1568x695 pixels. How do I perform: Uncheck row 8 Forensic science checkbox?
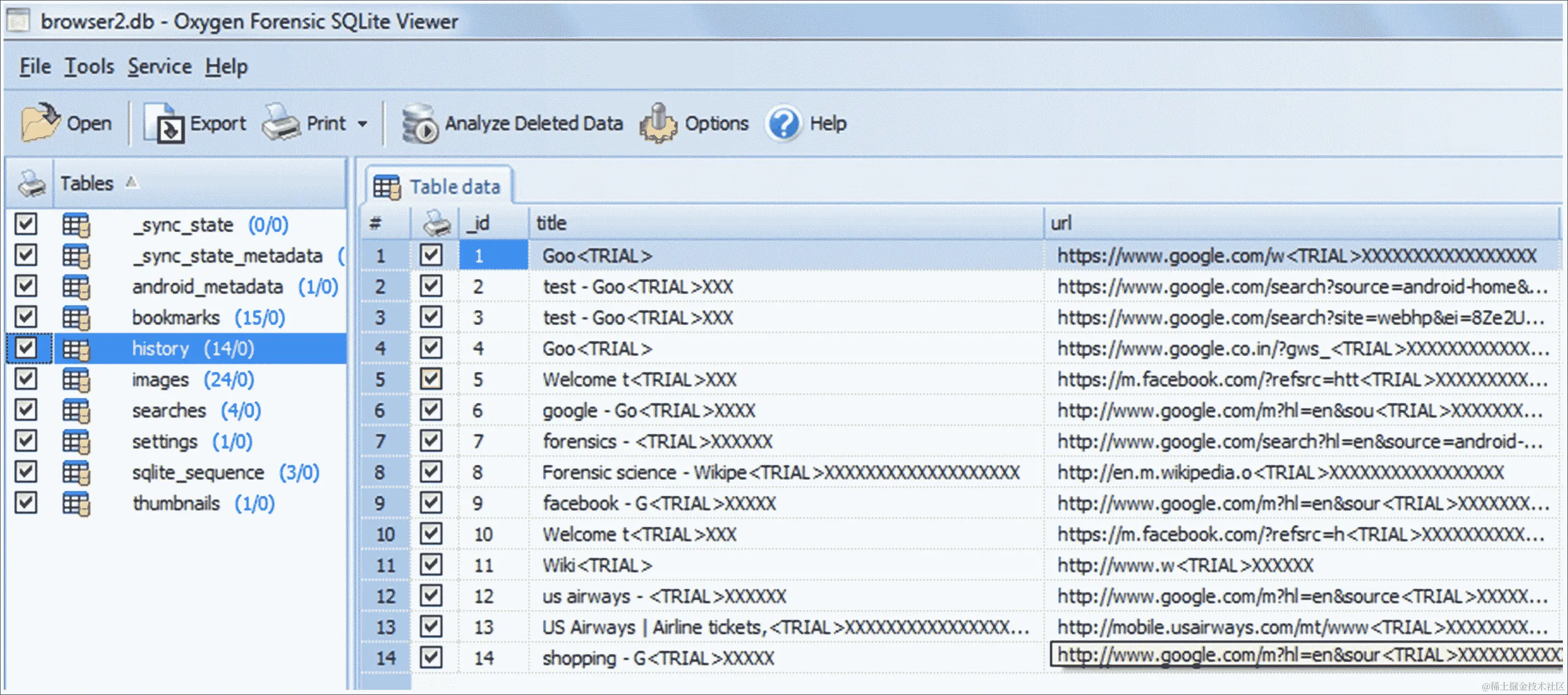coord(431,472)
